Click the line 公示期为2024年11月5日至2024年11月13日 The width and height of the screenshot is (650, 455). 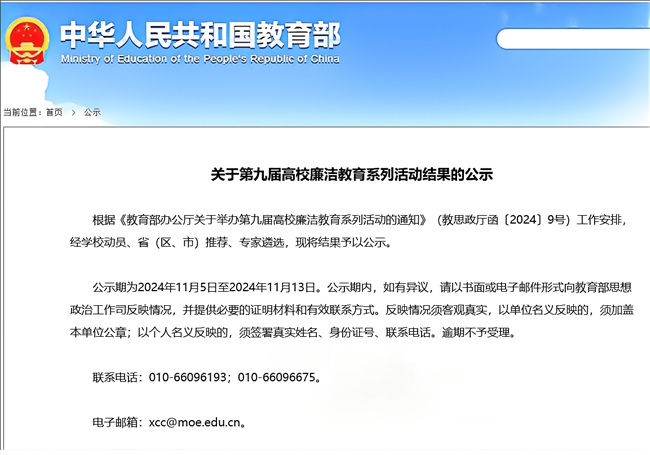click(x=362, y=287)
